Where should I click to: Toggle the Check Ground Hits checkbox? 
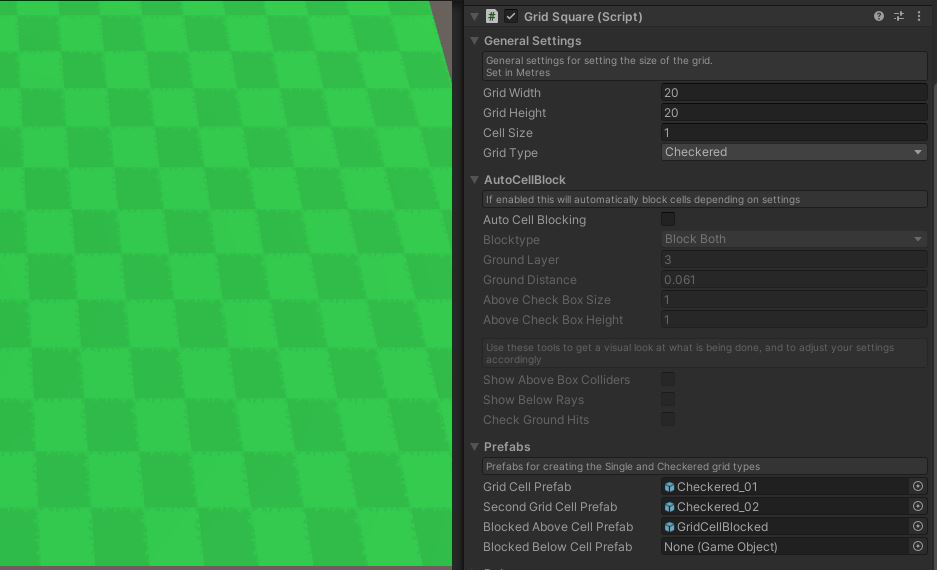[668, 419]
